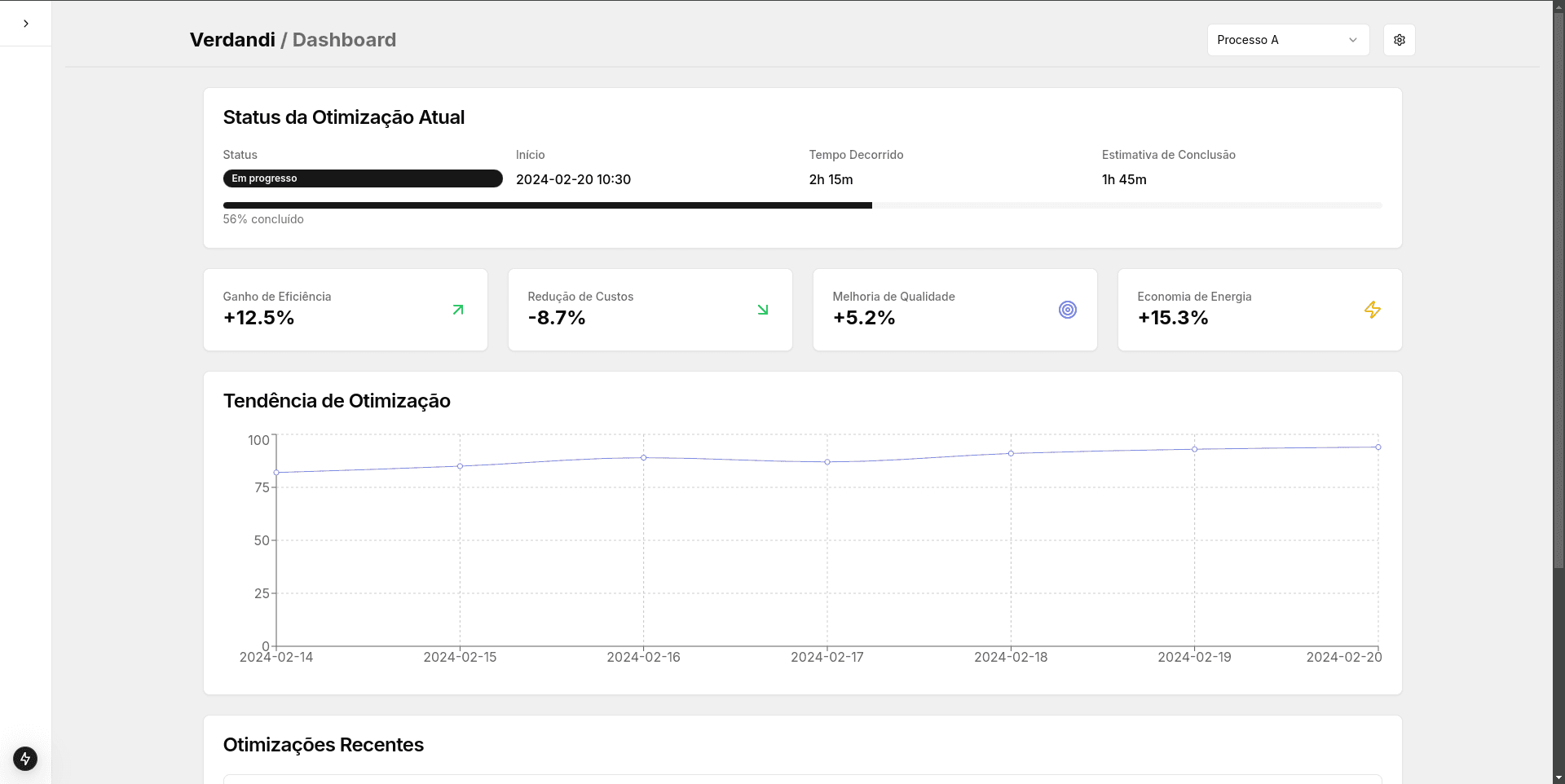This screenshot has height=784, width=1565.
Task: Click the Verdandi breadcrumb title
Action: coord(232,40)
